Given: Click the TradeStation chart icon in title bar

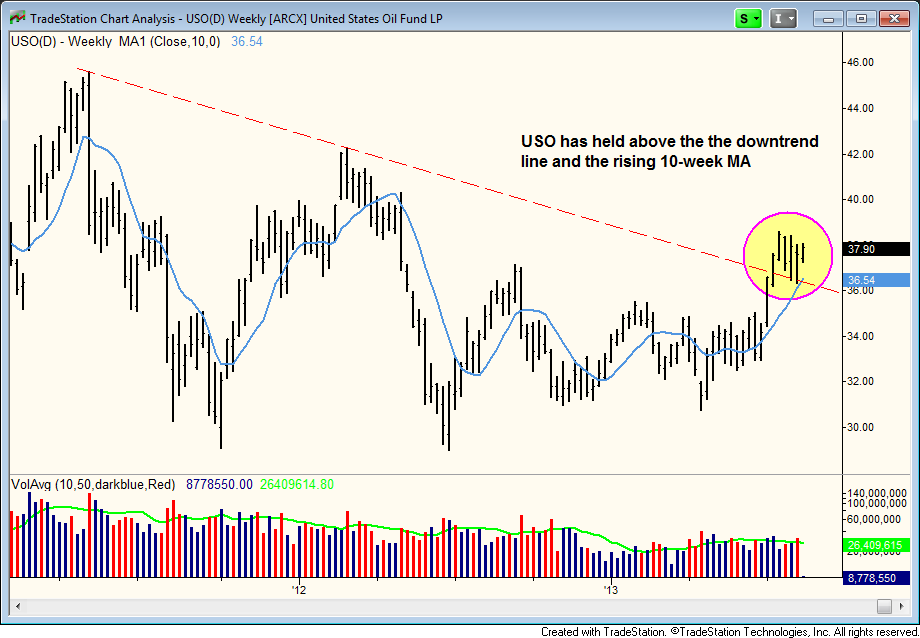Looking at the screenshot, I should pyautogui.click(x=18, y=19).
